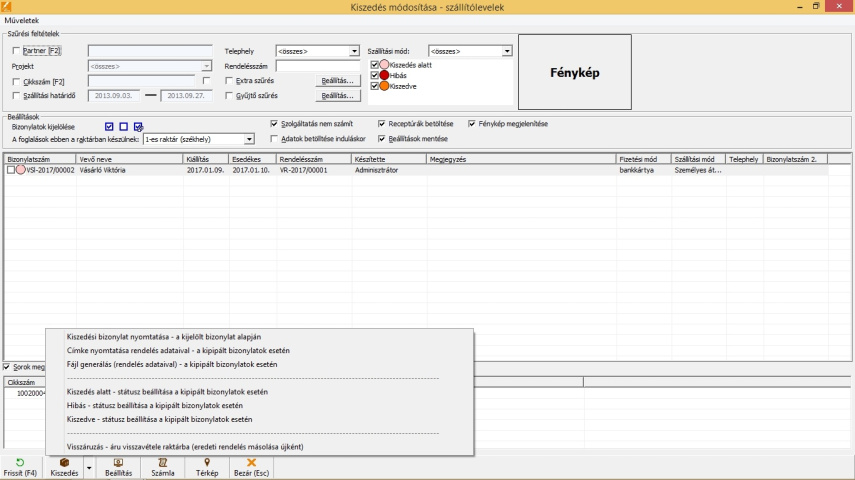The height and width of the screenshot is (480, 855).
Task: Open the Műveletek menu
Action: point(22,20)
